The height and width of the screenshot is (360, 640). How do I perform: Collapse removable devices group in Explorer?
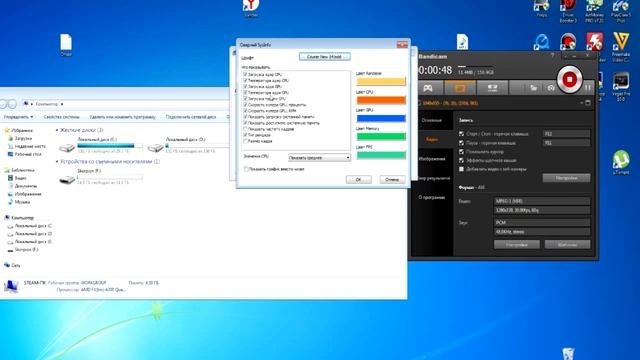click(57, 162)
